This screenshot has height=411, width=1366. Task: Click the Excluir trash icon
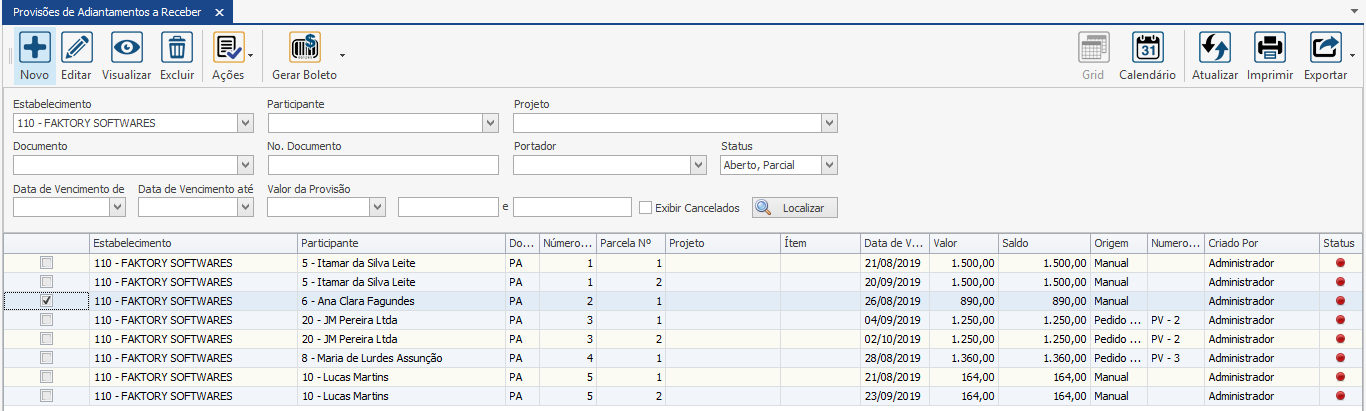[177, 48]
